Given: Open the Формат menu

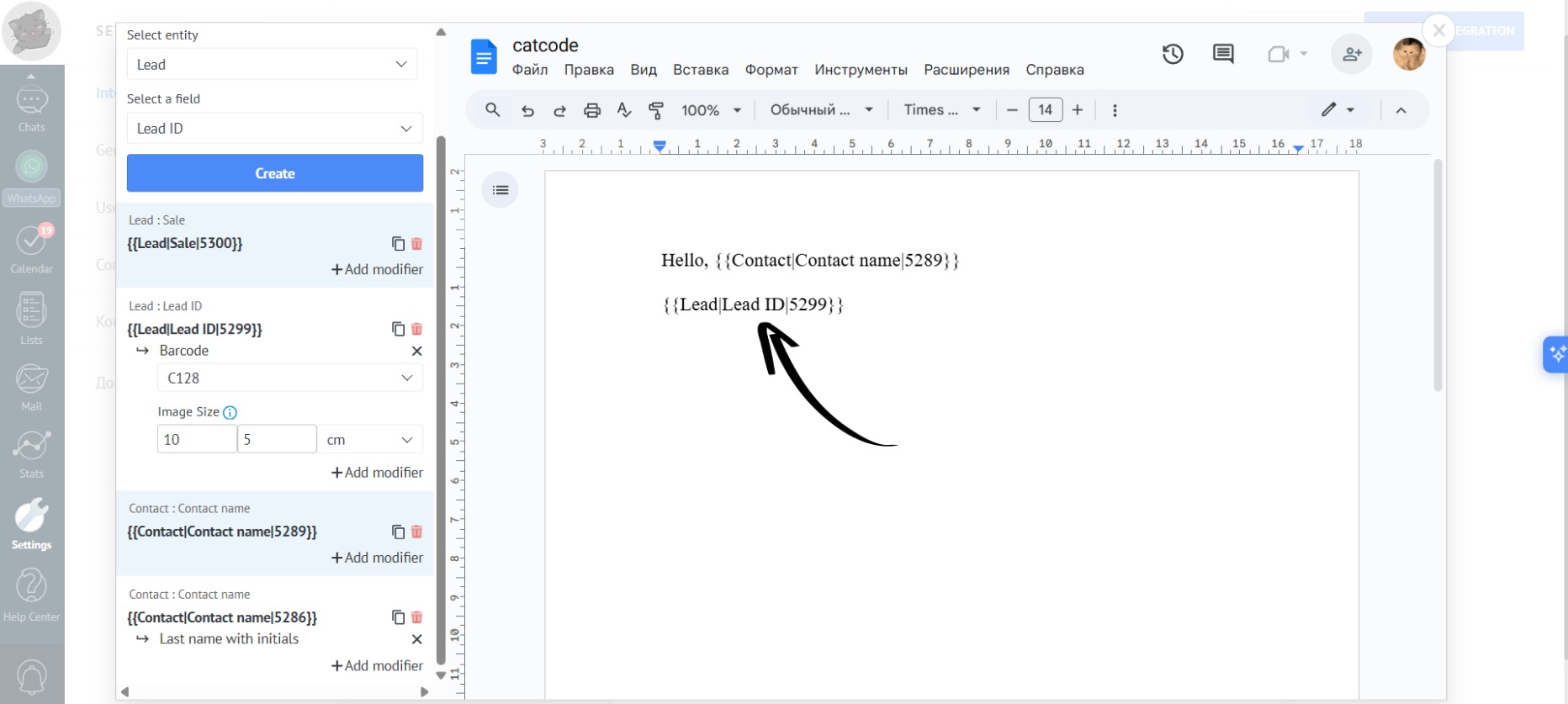Looking at the screenshot, I should (771, 70).
